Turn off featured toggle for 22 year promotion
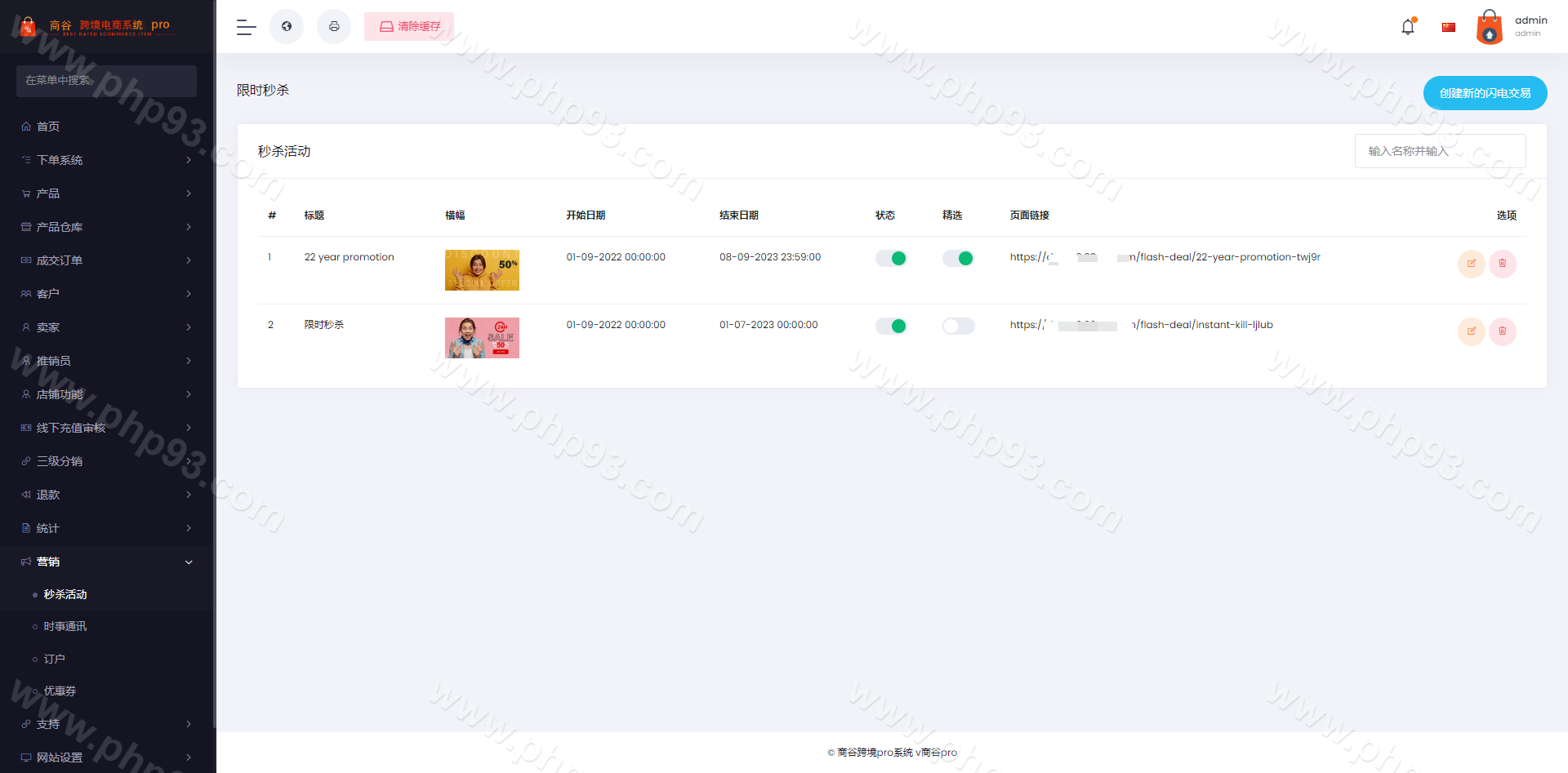This screenshot has height=773, width=1568. click(958, 259)
